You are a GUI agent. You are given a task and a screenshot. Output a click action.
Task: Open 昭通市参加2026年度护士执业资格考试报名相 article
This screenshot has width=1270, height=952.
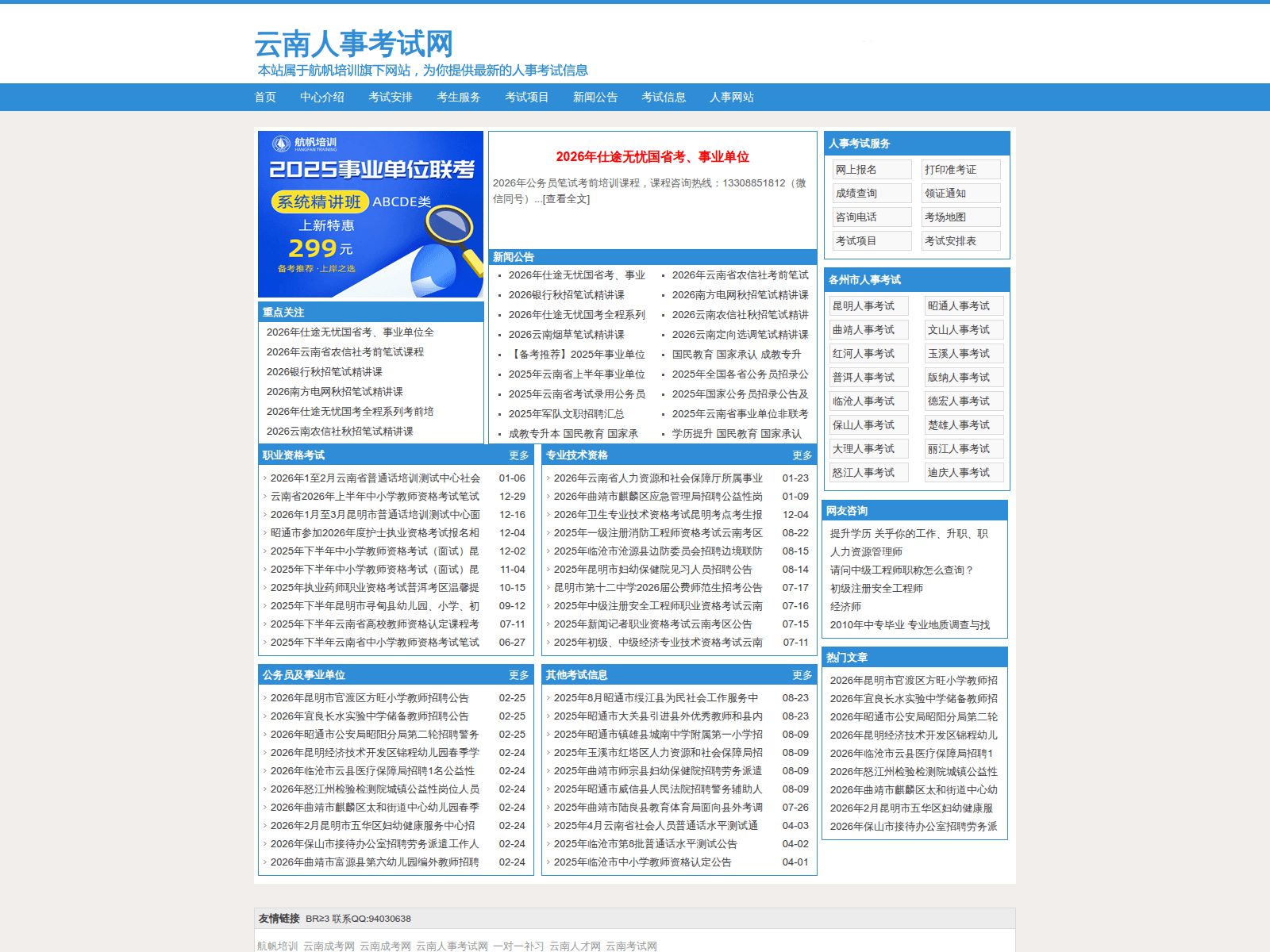[x=375, y=533]
